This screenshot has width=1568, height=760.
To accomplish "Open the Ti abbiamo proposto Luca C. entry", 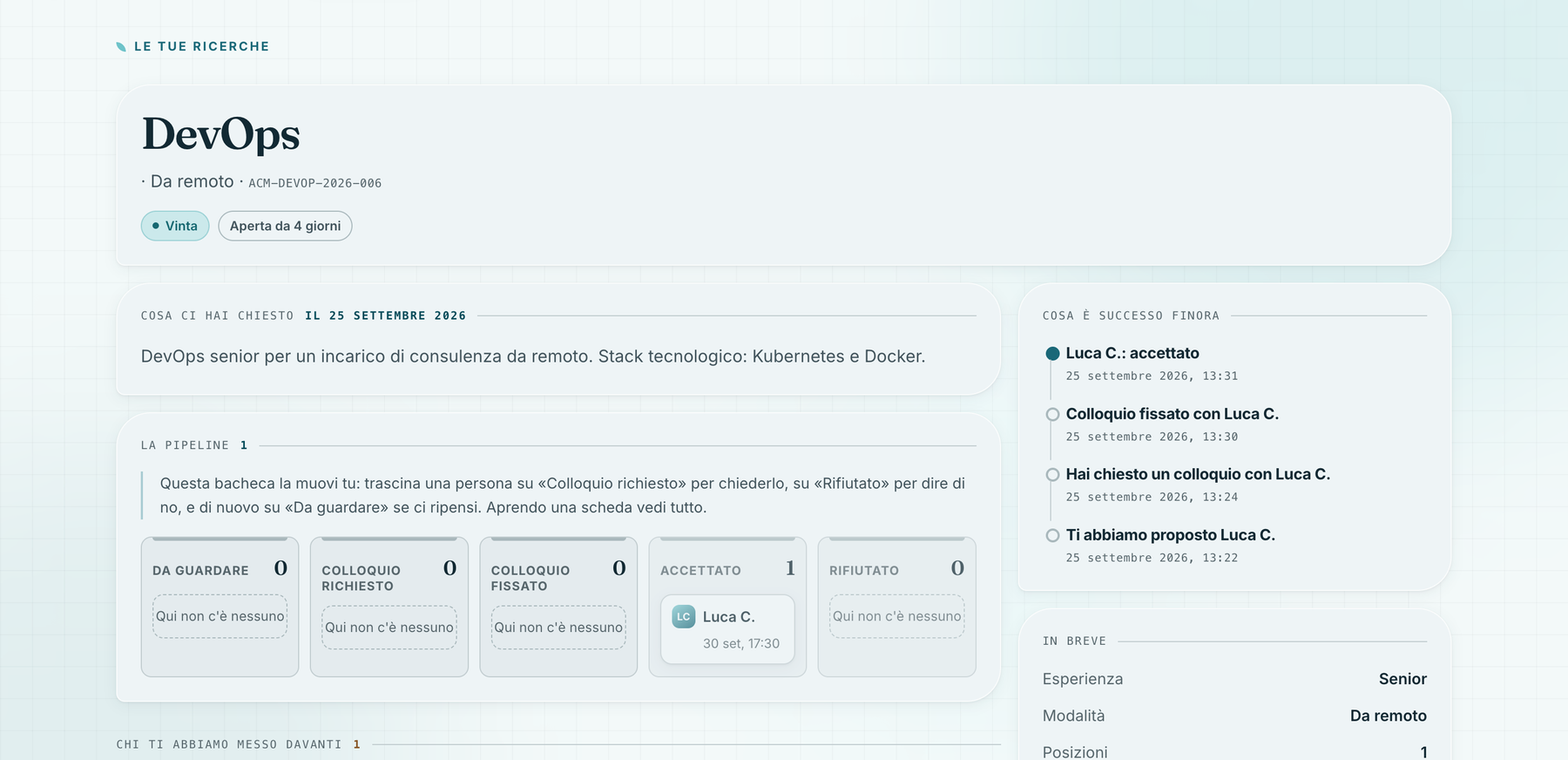I will pos(1170,535).
